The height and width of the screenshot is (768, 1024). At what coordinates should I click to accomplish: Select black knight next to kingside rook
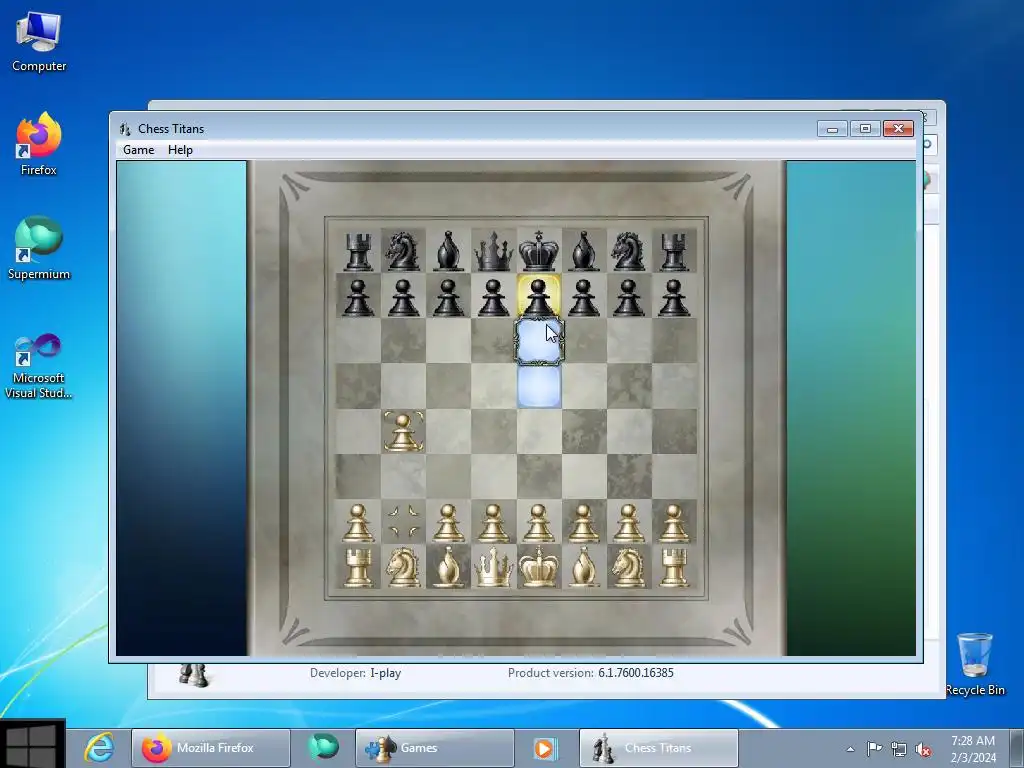628,251
